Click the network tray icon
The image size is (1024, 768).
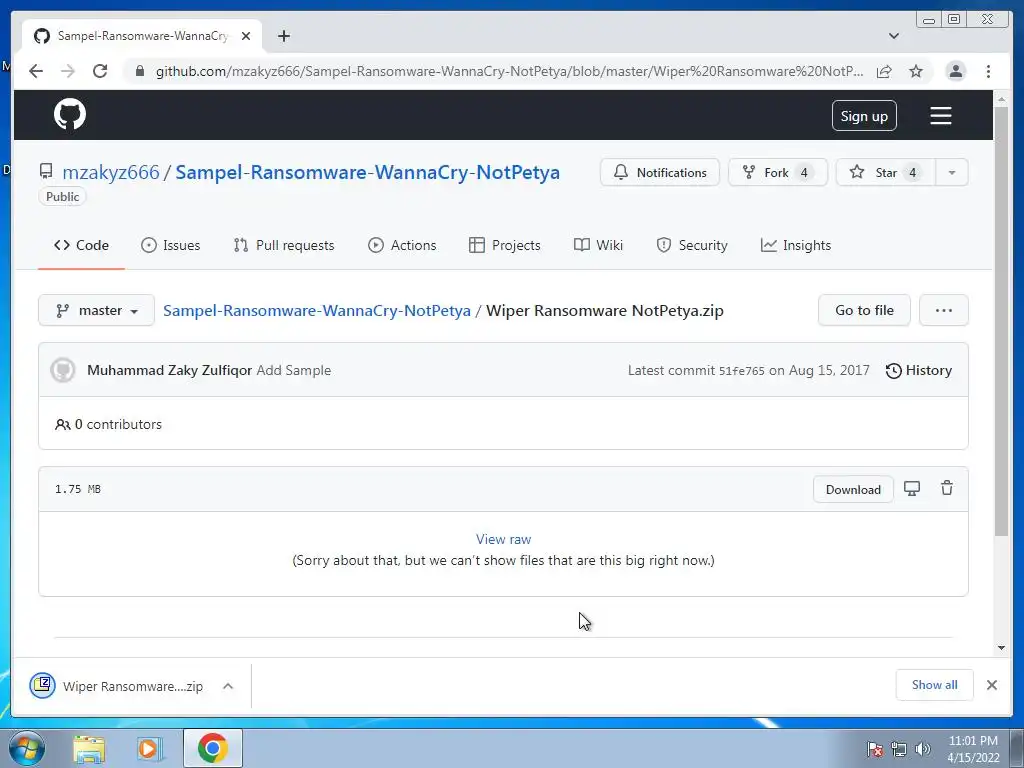tap(899, 749)
